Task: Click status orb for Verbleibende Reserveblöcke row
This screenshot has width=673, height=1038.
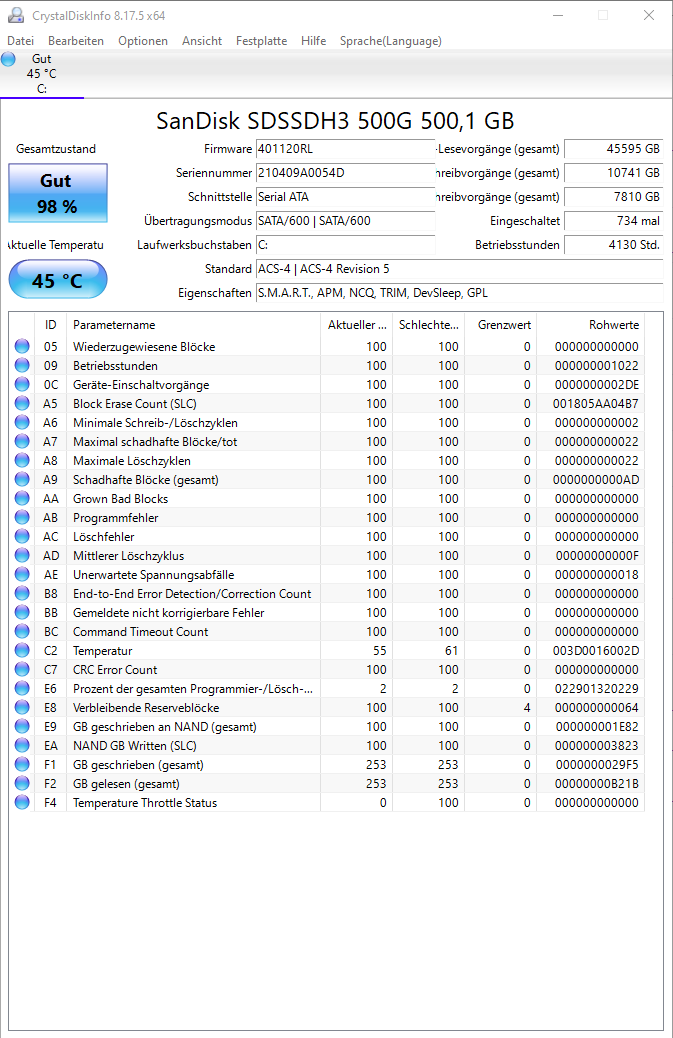Action: pos(22,708)
